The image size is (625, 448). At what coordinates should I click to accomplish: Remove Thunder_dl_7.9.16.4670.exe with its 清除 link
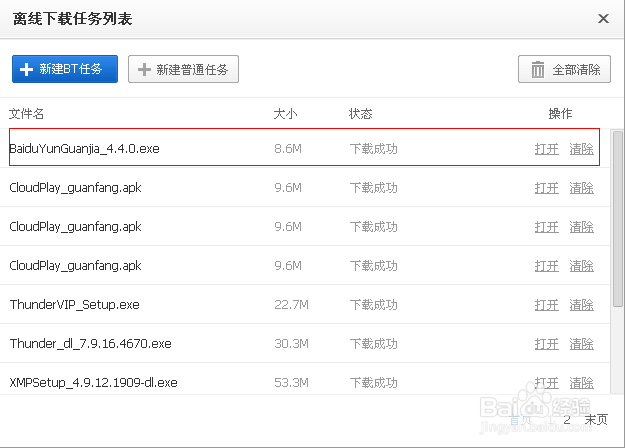click(581, 344)
